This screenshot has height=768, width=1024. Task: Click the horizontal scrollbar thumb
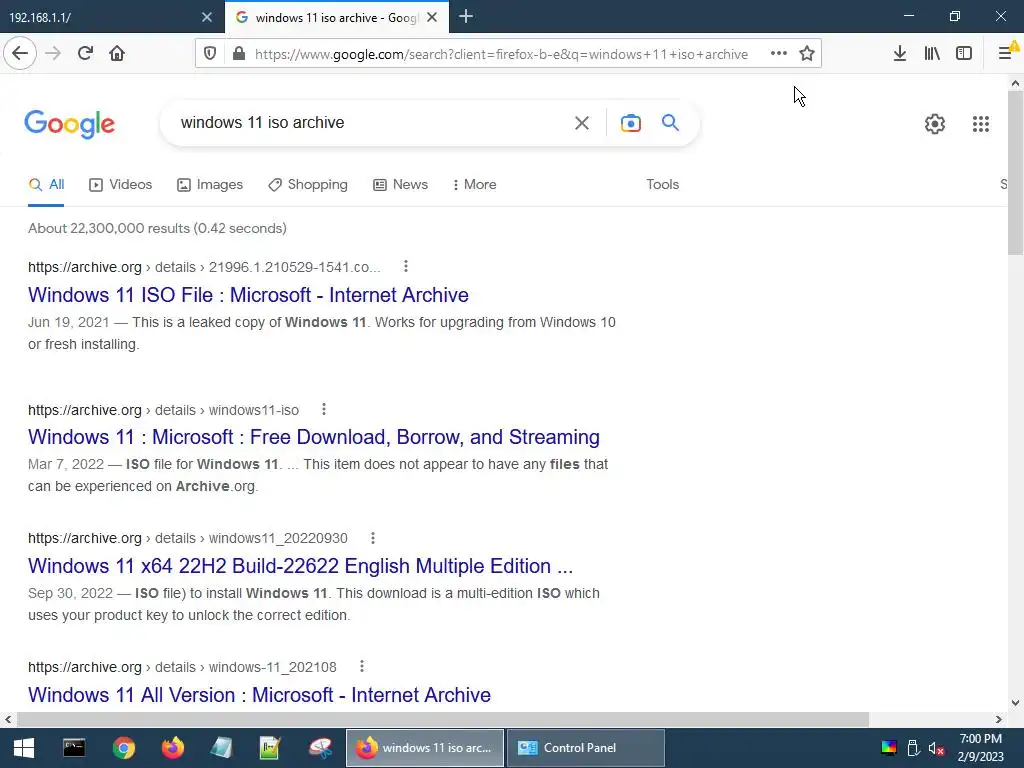(x=443, y=719)
